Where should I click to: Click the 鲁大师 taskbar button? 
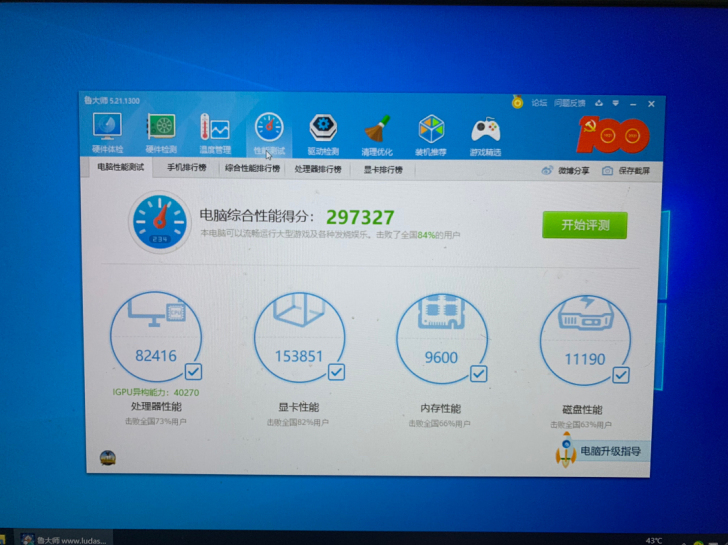[63, 539]
